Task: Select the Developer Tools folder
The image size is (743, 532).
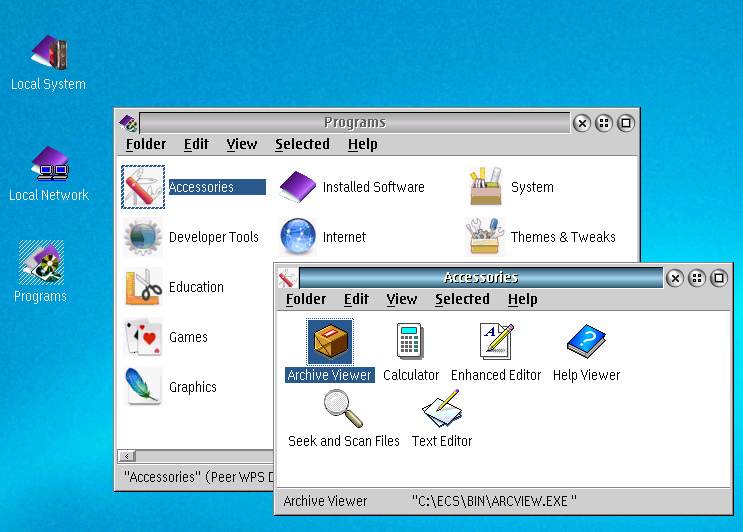Action: tap(143, 237)
